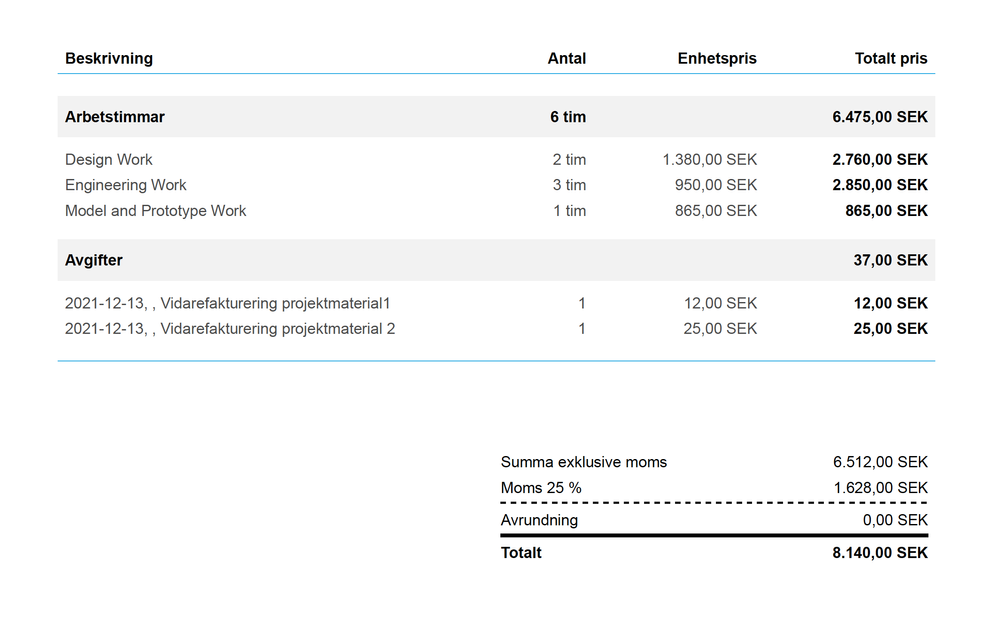Click the 6.475,00 SEK Arbetstimmar total
Screen dimensions: 999x623
880,117
